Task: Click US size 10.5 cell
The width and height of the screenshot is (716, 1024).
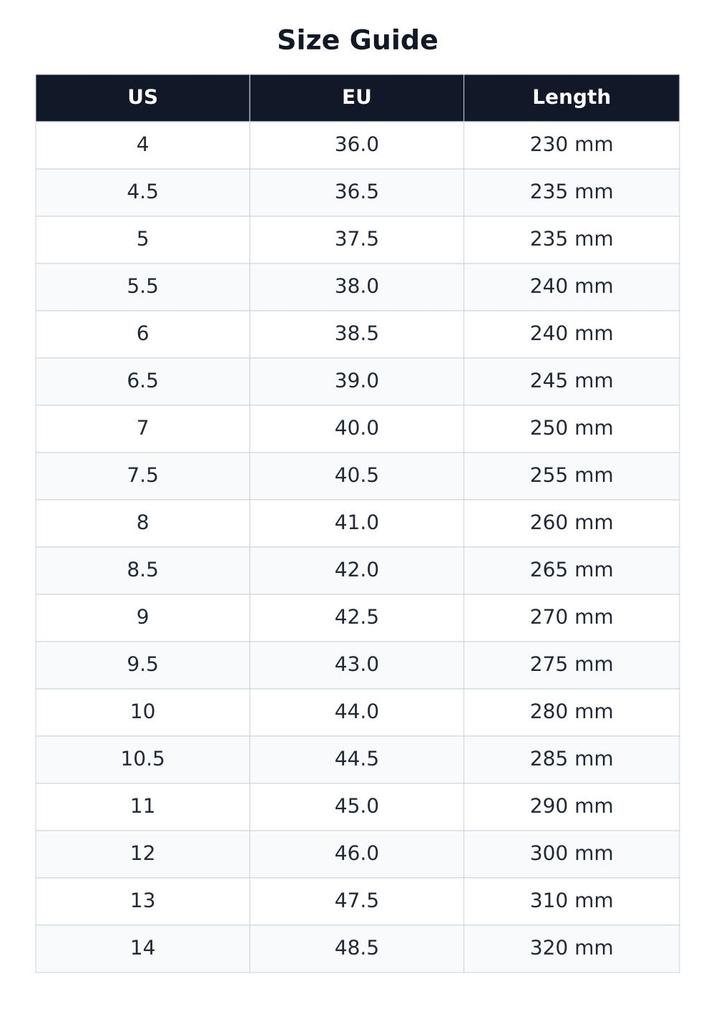Action: [142, 760]
